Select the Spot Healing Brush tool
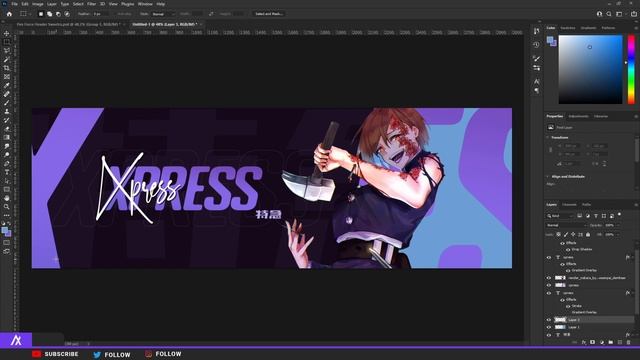The height and width of the screenshot is (360, 640). pos(7,94)
